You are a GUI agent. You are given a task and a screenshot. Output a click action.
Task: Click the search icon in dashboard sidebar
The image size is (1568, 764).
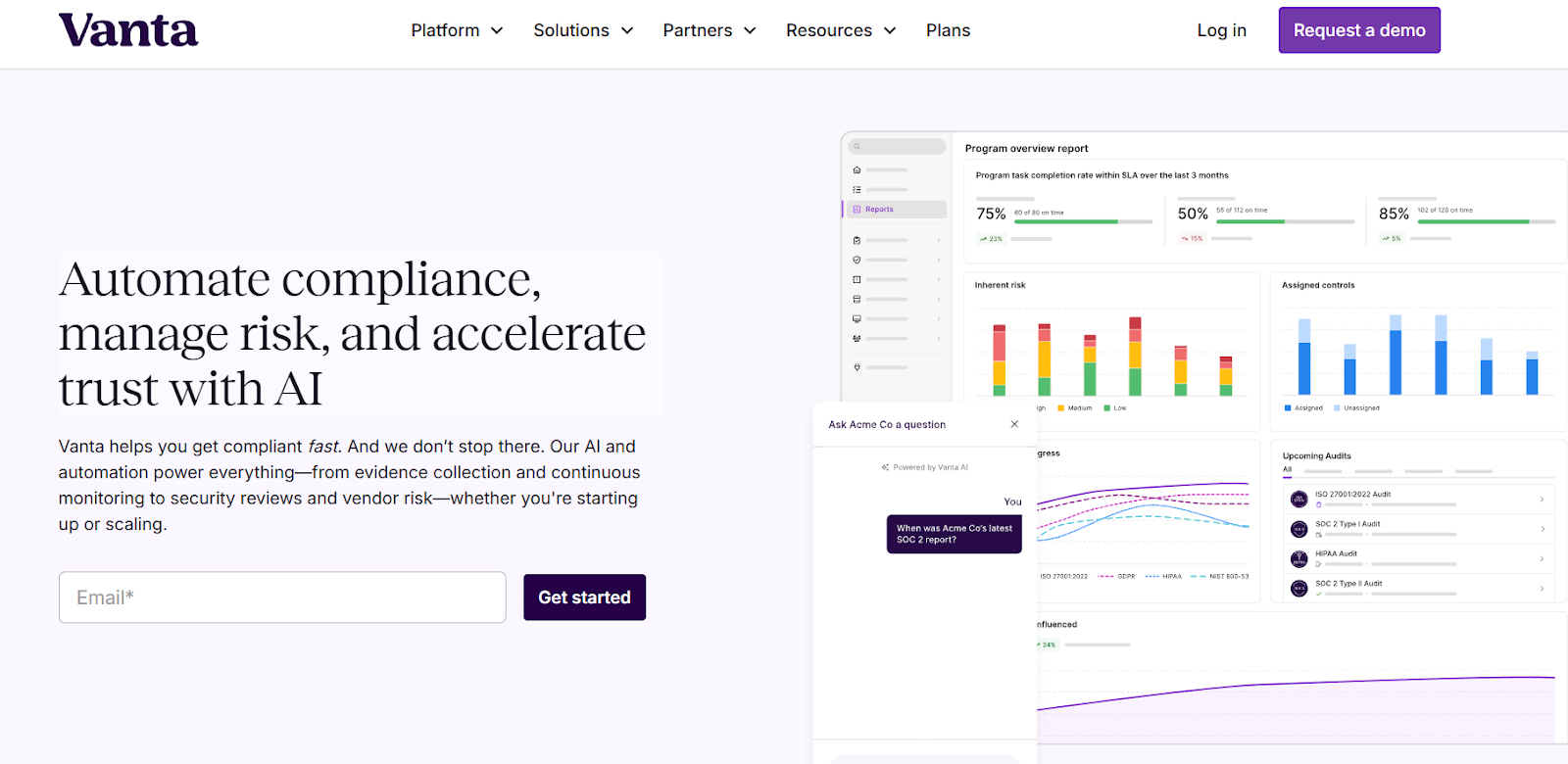(x=857, y=147)
